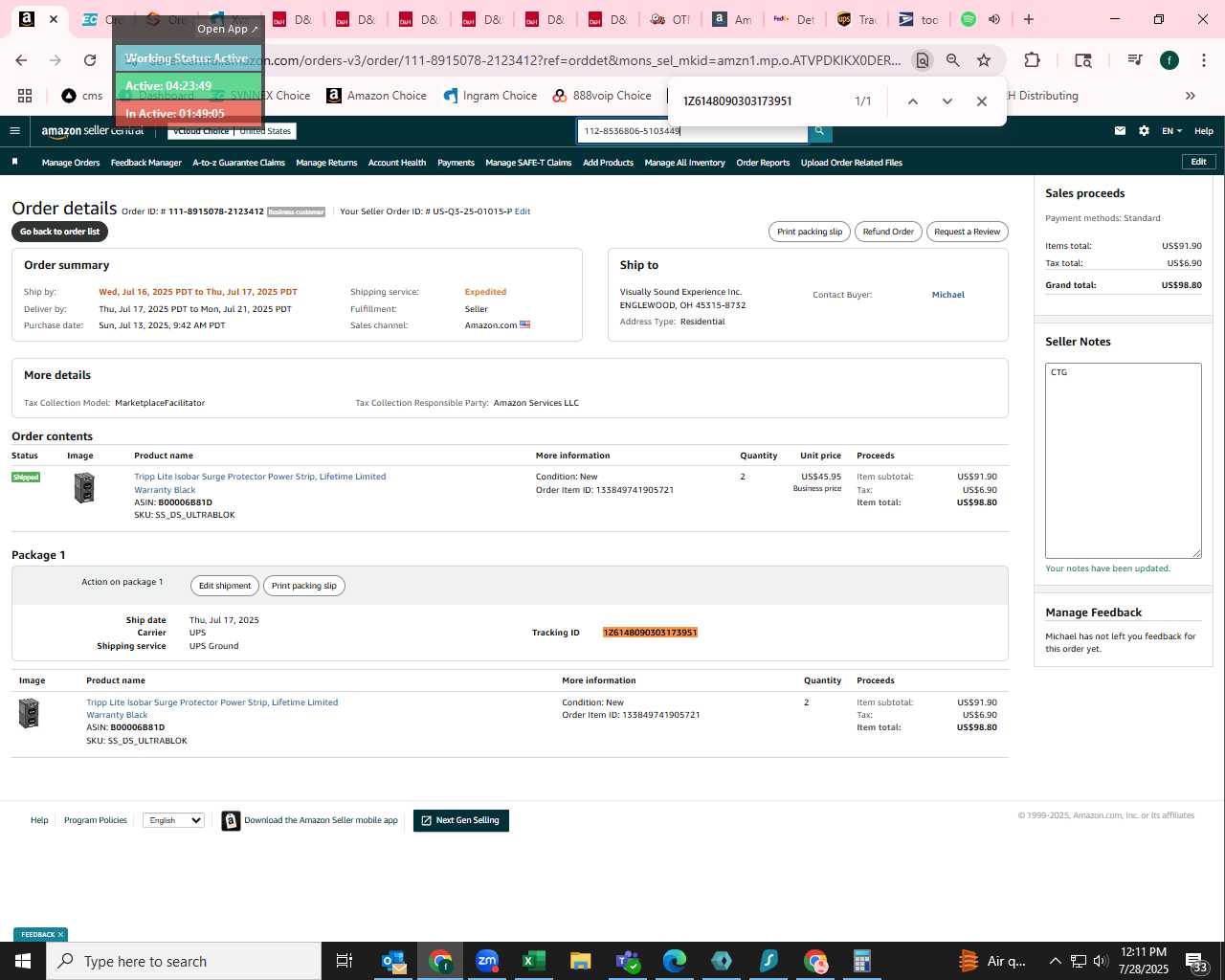This screenshot has width=1225, height=980.
Task: Open the Amazon Seller Central hamburger menu
Action: (14, 131)
